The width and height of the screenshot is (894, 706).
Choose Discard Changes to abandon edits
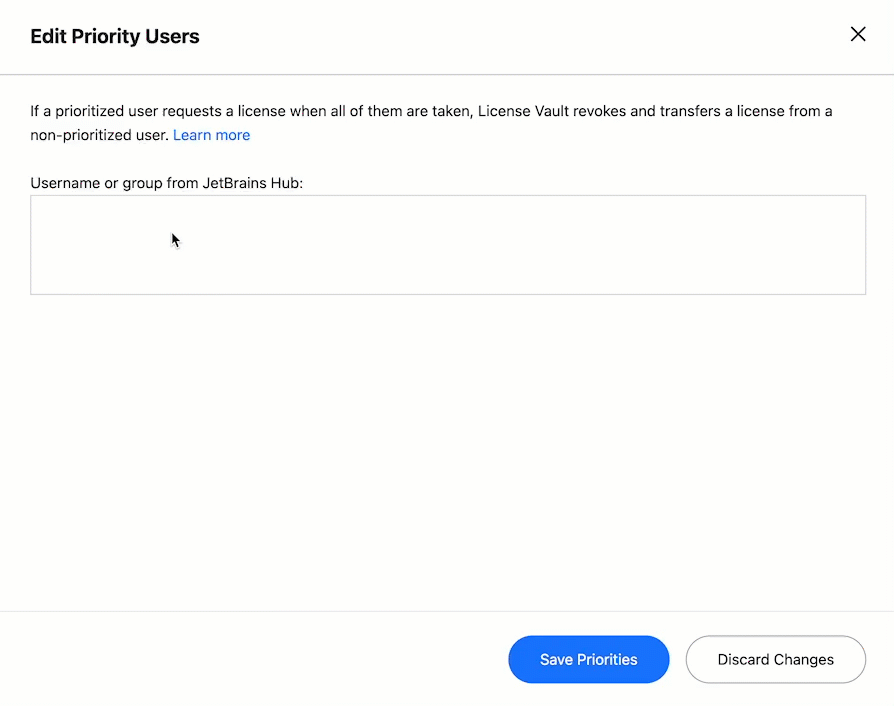coord(775,659)
